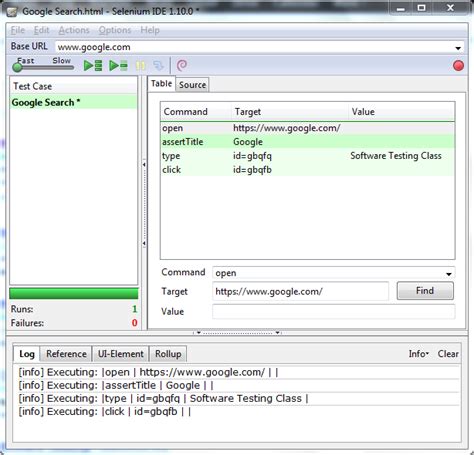
Task: Open the File menu
Action: [18, 30]
